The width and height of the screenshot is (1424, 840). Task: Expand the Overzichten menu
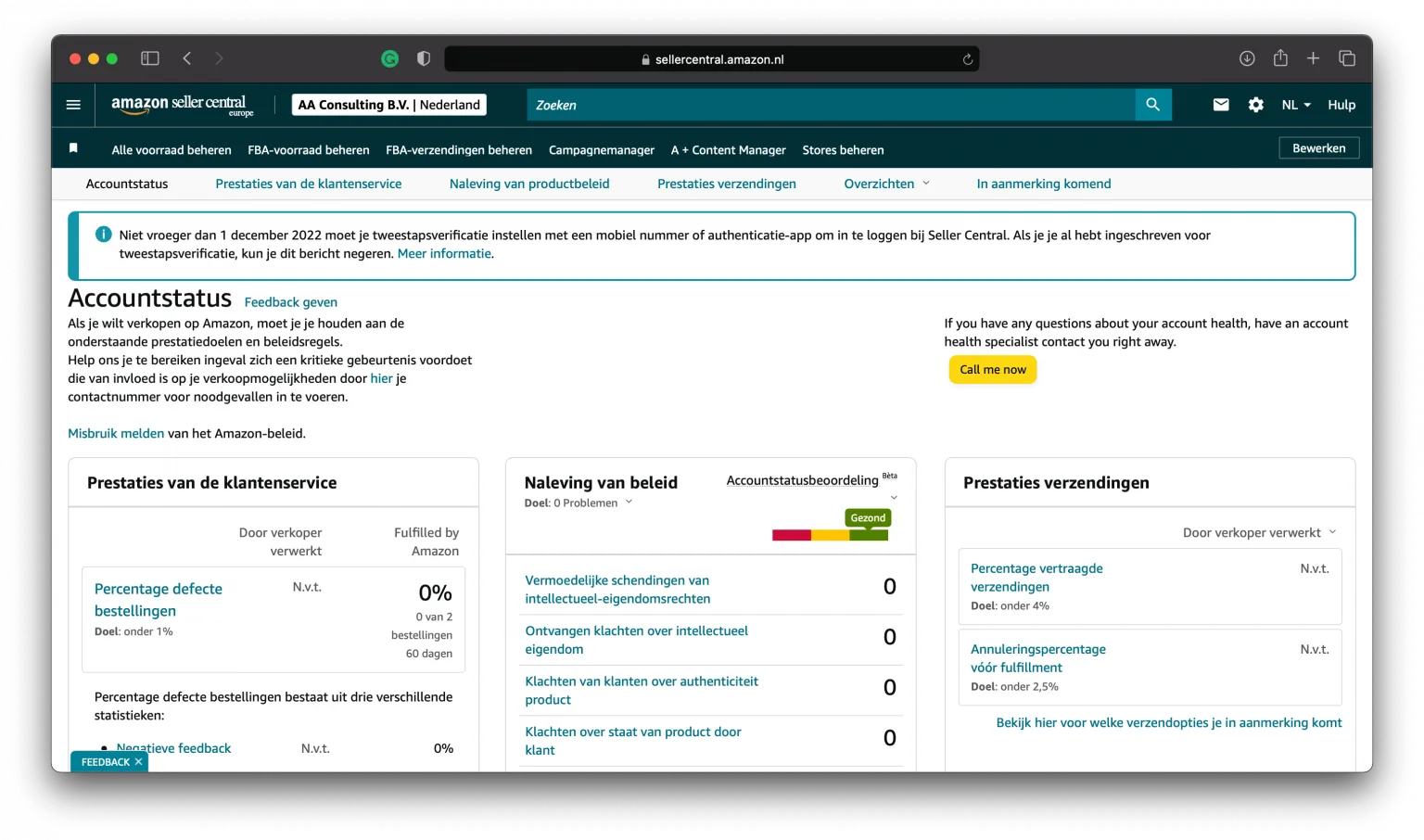[886, 184]
